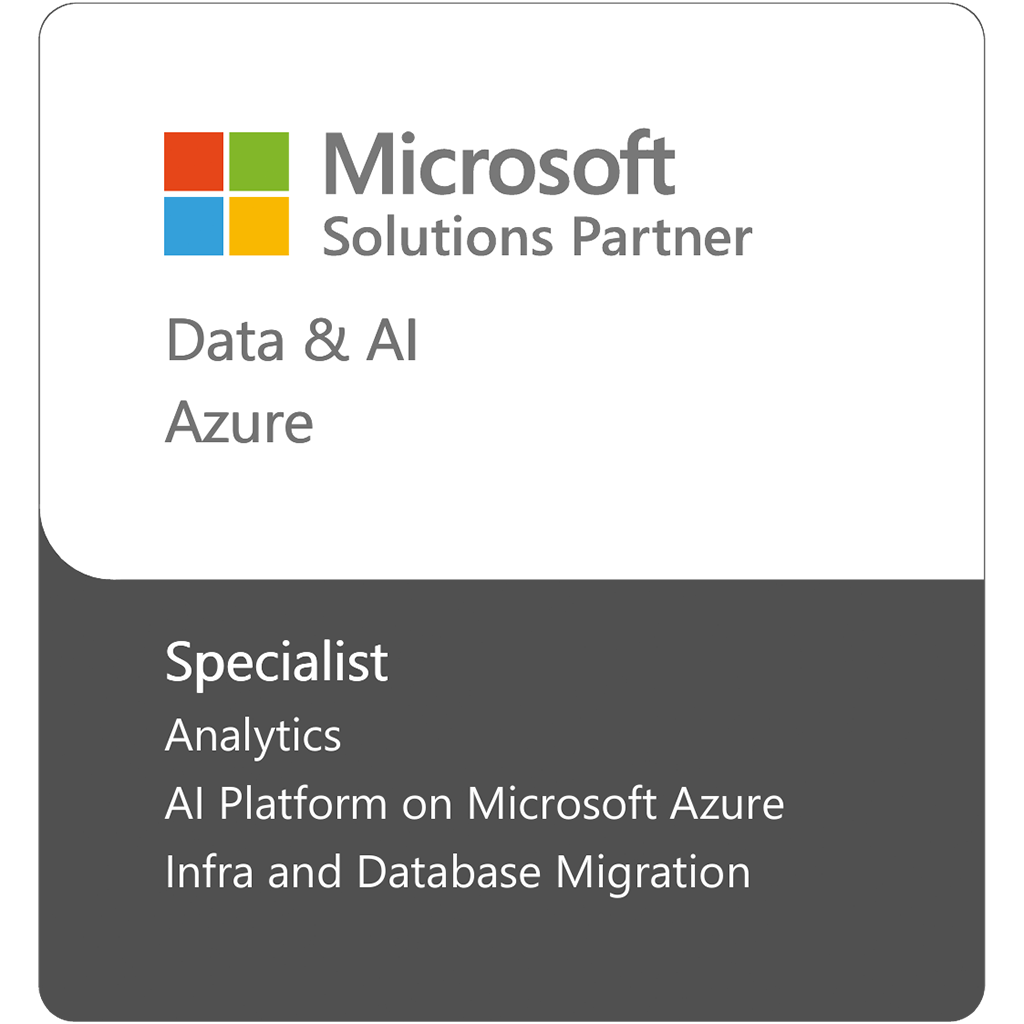Click Infra and Database Migration line
This screenshot has width=1024, height=1024.
coord(458,872)
